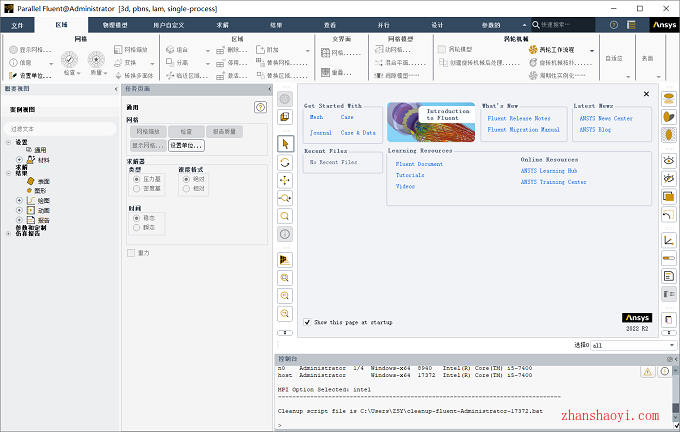This screenshot has height=432, width=680.
Task: Open the ANSYS Learning Hub link
Action: tap(549, 170)
